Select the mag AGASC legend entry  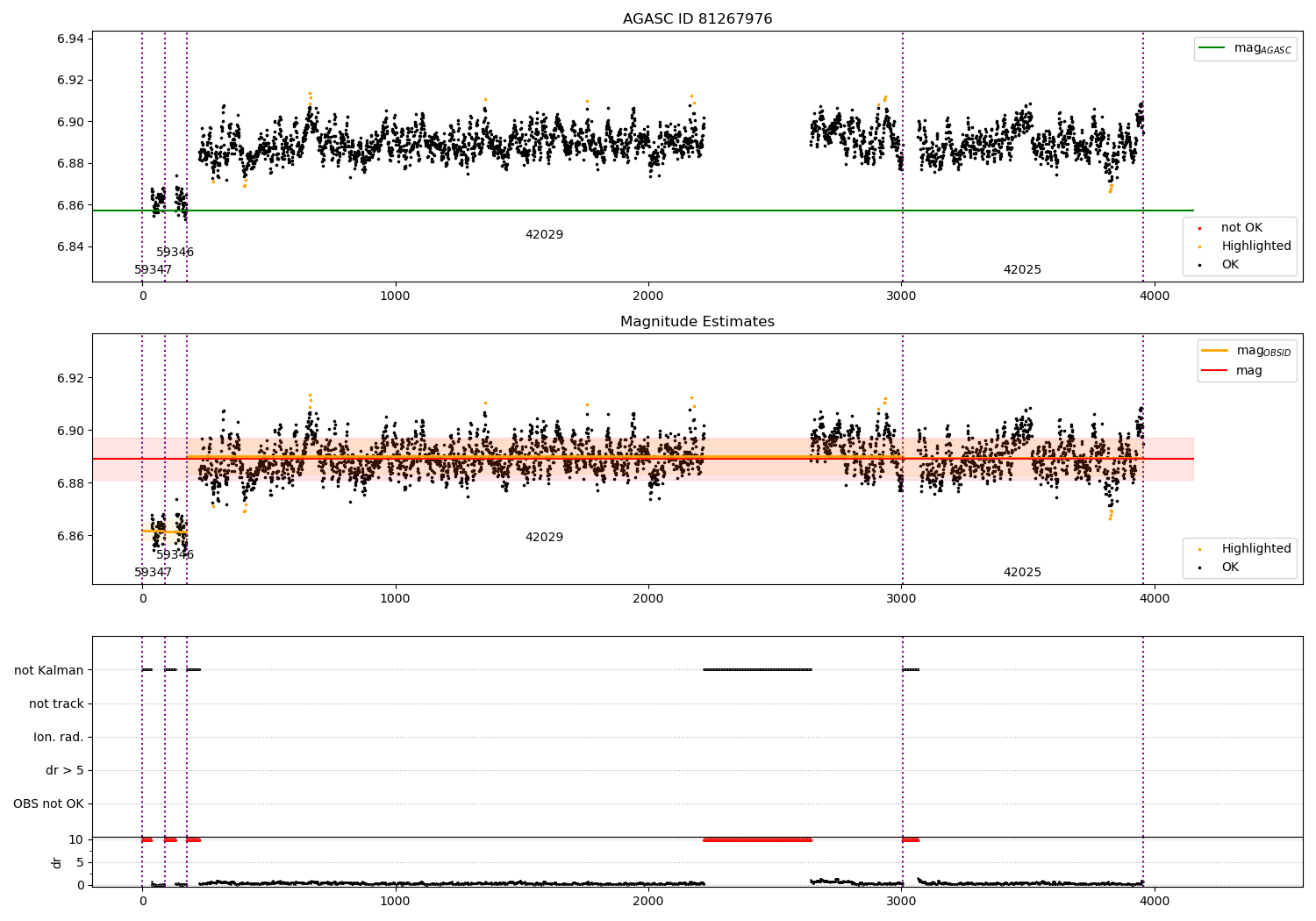coord(1246,48)
